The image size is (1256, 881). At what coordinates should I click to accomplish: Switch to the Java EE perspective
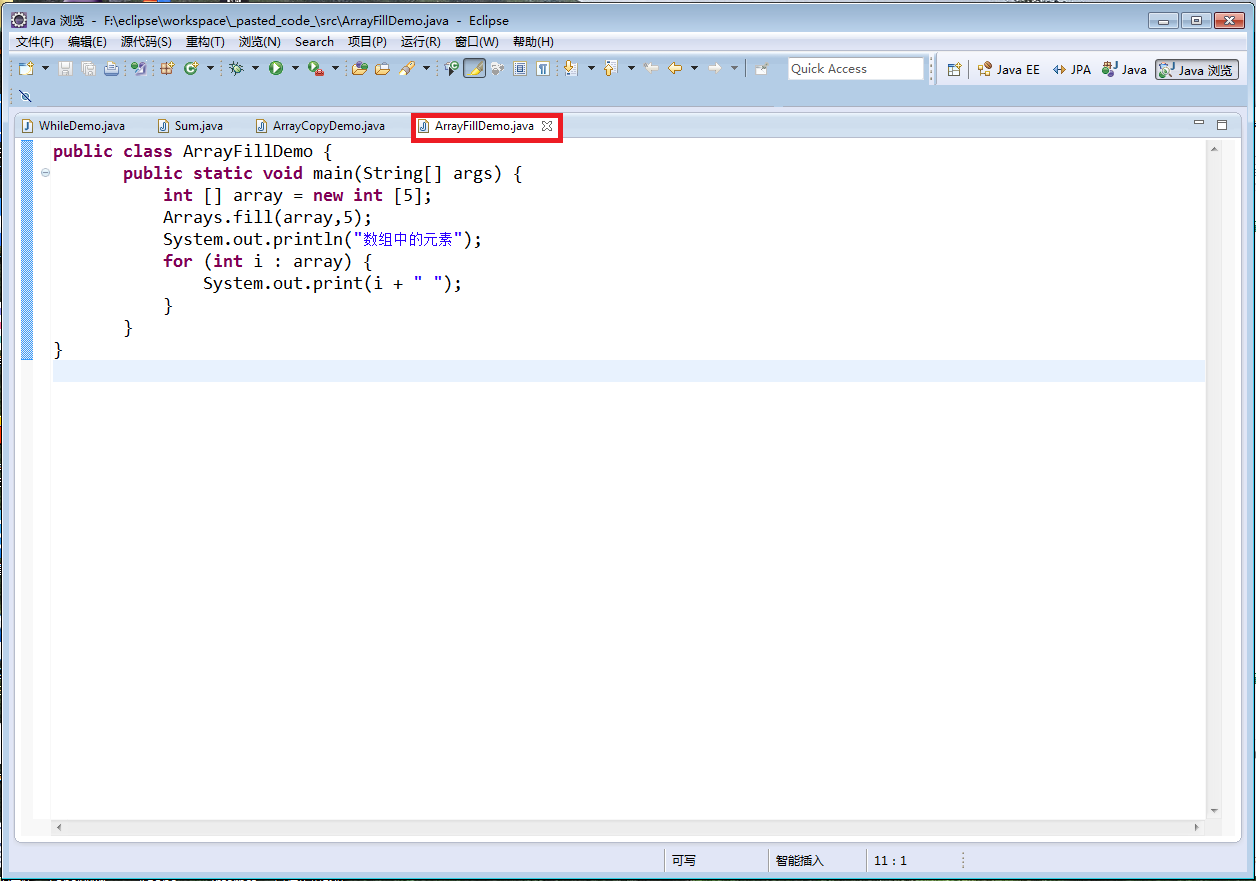click(1008, 69)
